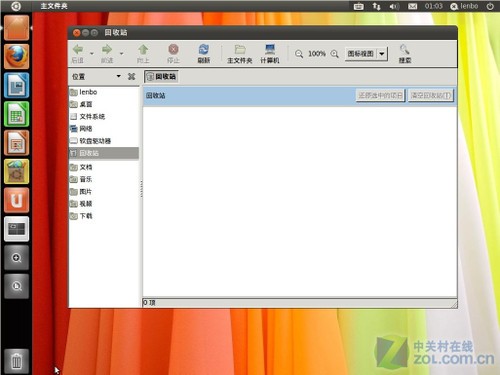The height and width of the screenshot is (375, 500).
Task: Launch LibreOffice Calc from the launcher
Action: (x=16, y=114)
